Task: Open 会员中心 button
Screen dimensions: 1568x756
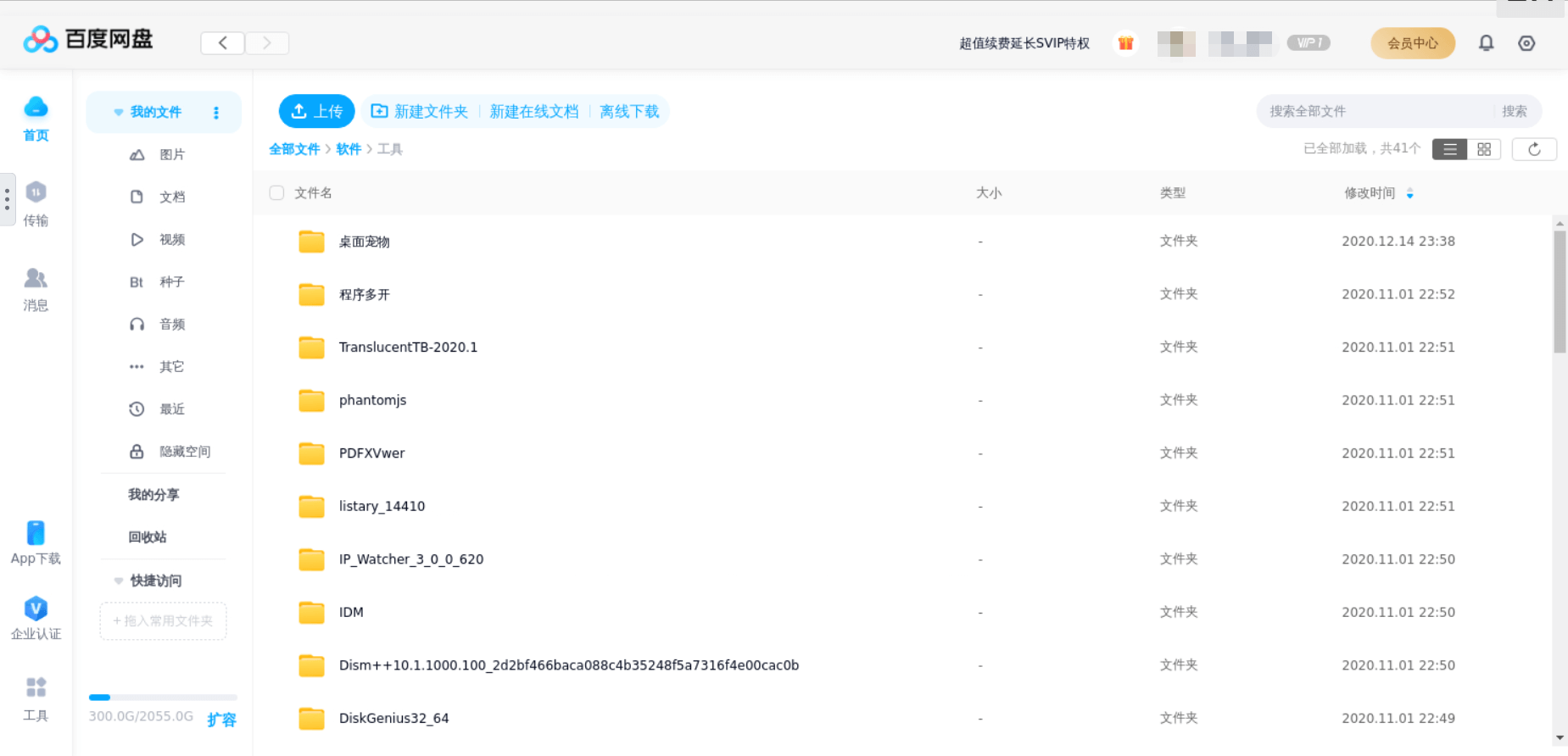Action: (1413, 43)
